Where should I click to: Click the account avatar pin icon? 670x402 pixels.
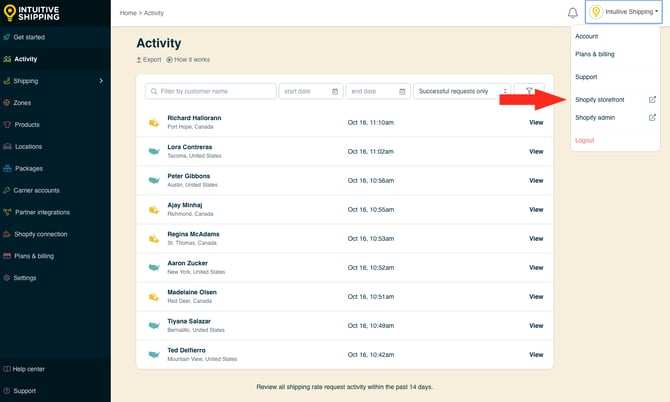(x=596, y=12)
